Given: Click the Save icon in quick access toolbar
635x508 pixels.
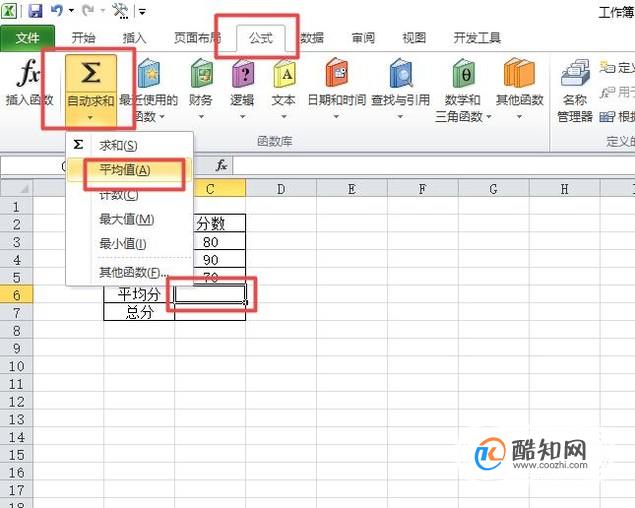Looking at the screenshot, I should pos(36,11).
